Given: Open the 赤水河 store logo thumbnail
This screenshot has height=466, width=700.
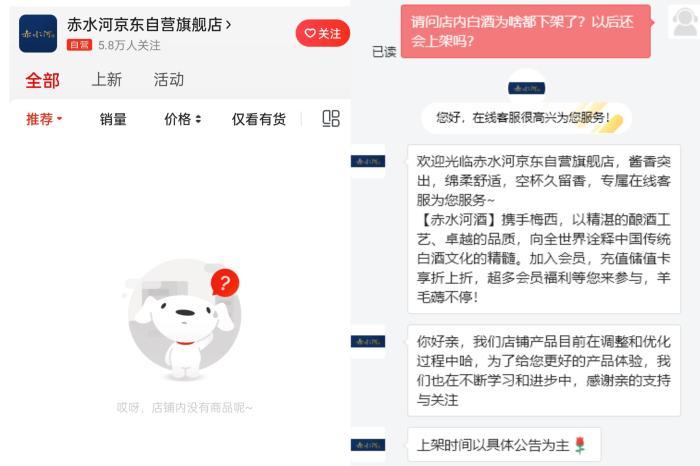Looking at the screenshot, I should pyautogui.click(x=38, y=33).
